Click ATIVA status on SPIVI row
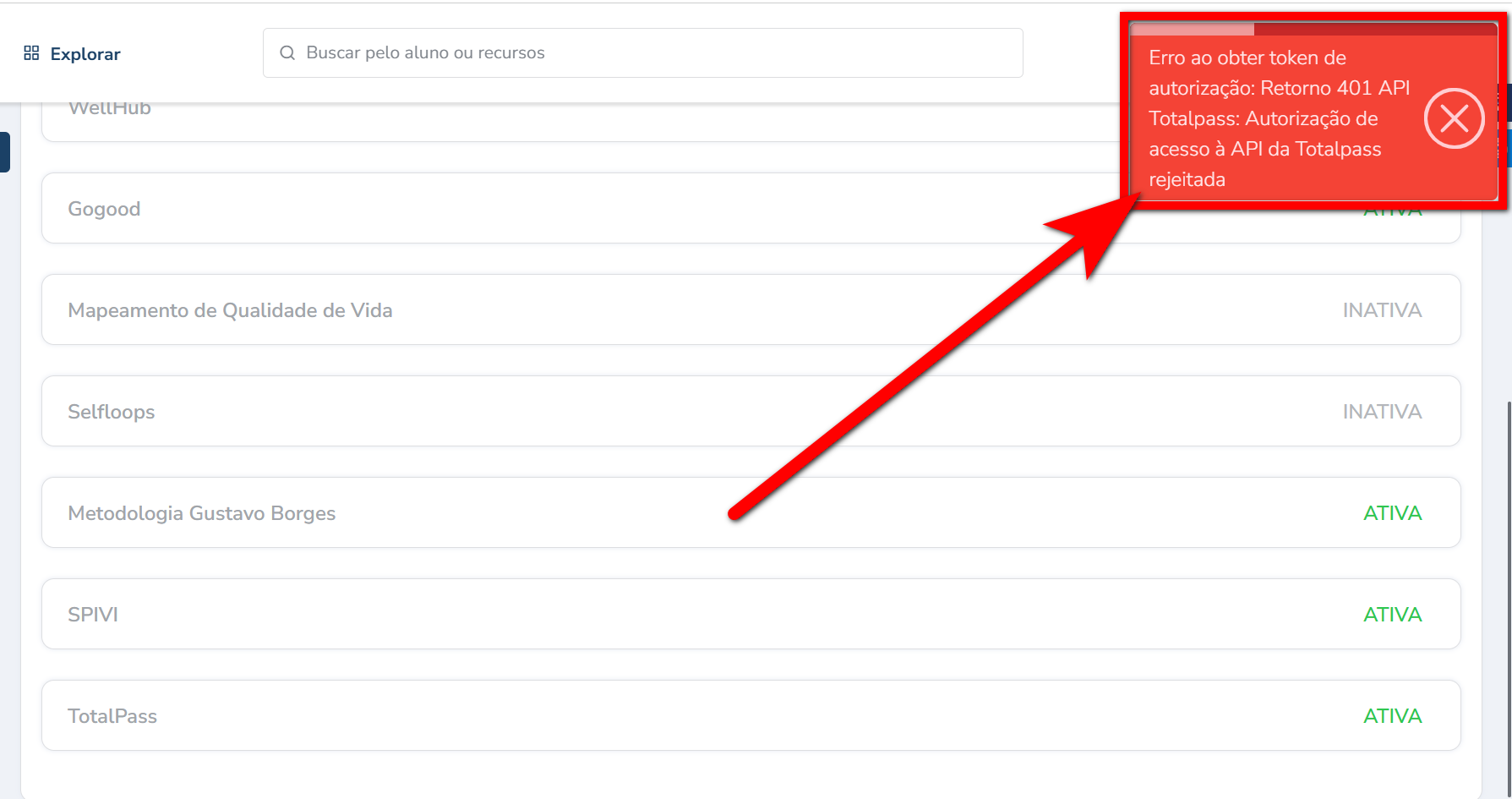 point(1392,615)
